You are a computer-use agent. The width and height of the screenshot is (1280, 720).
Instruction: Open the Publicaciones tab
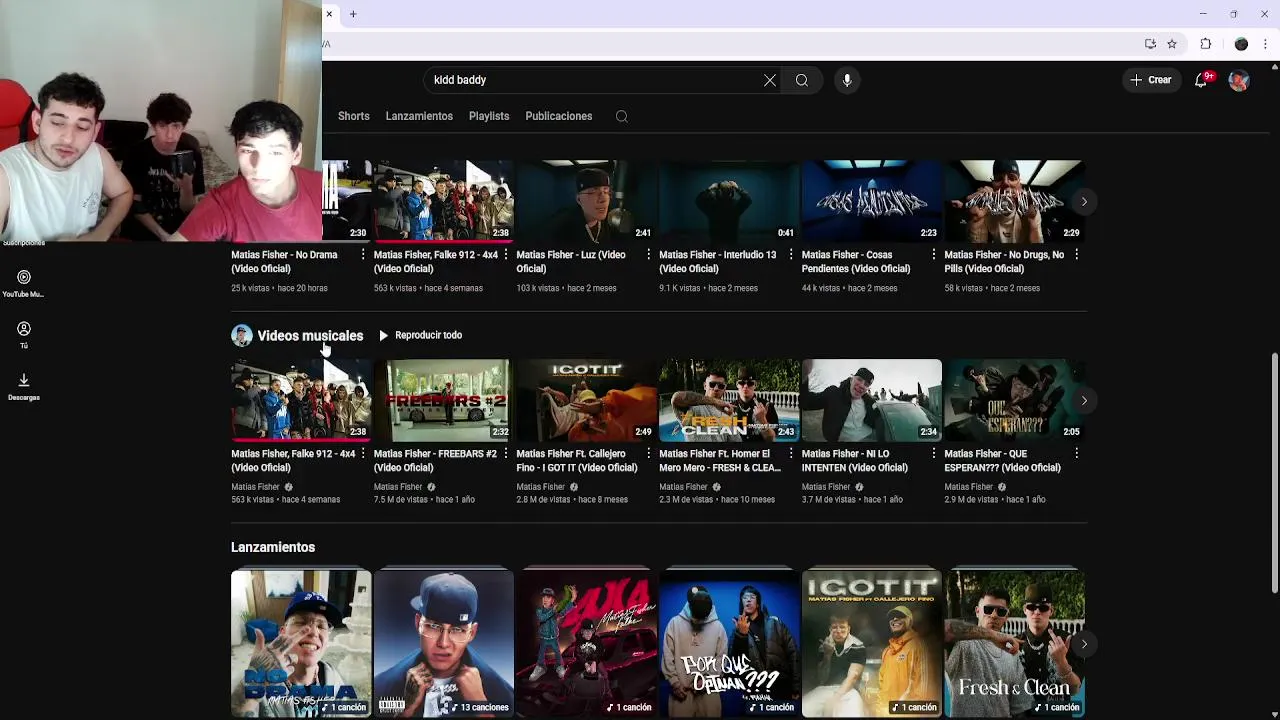pos(559,116)
